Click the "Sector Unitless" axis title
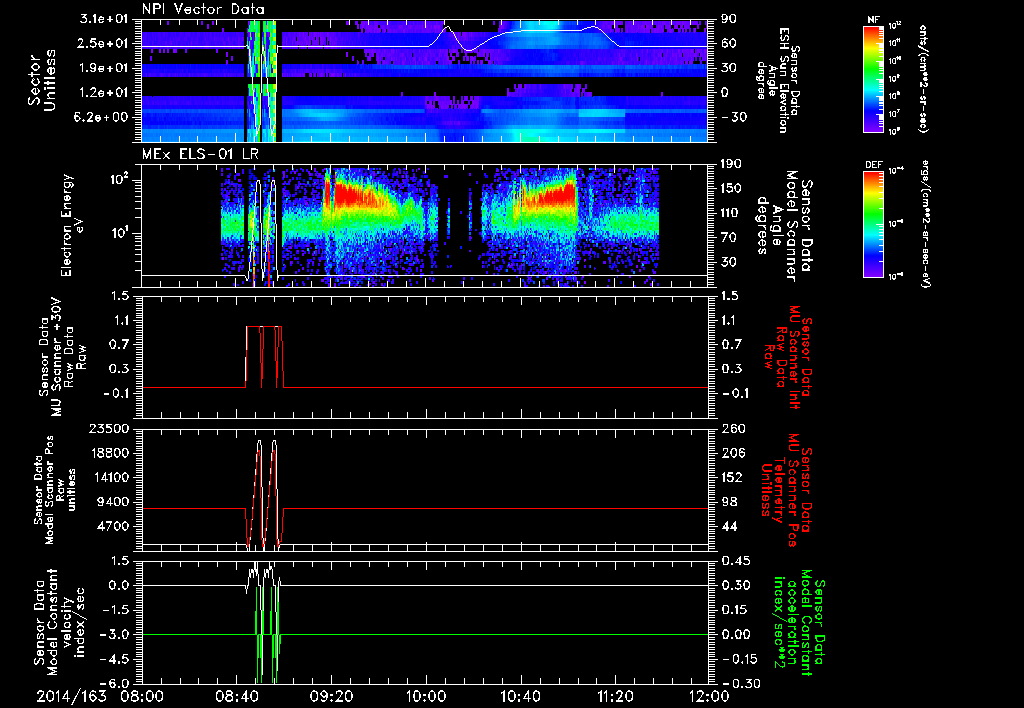1024x708 pixels. click(x=42, y=80)
